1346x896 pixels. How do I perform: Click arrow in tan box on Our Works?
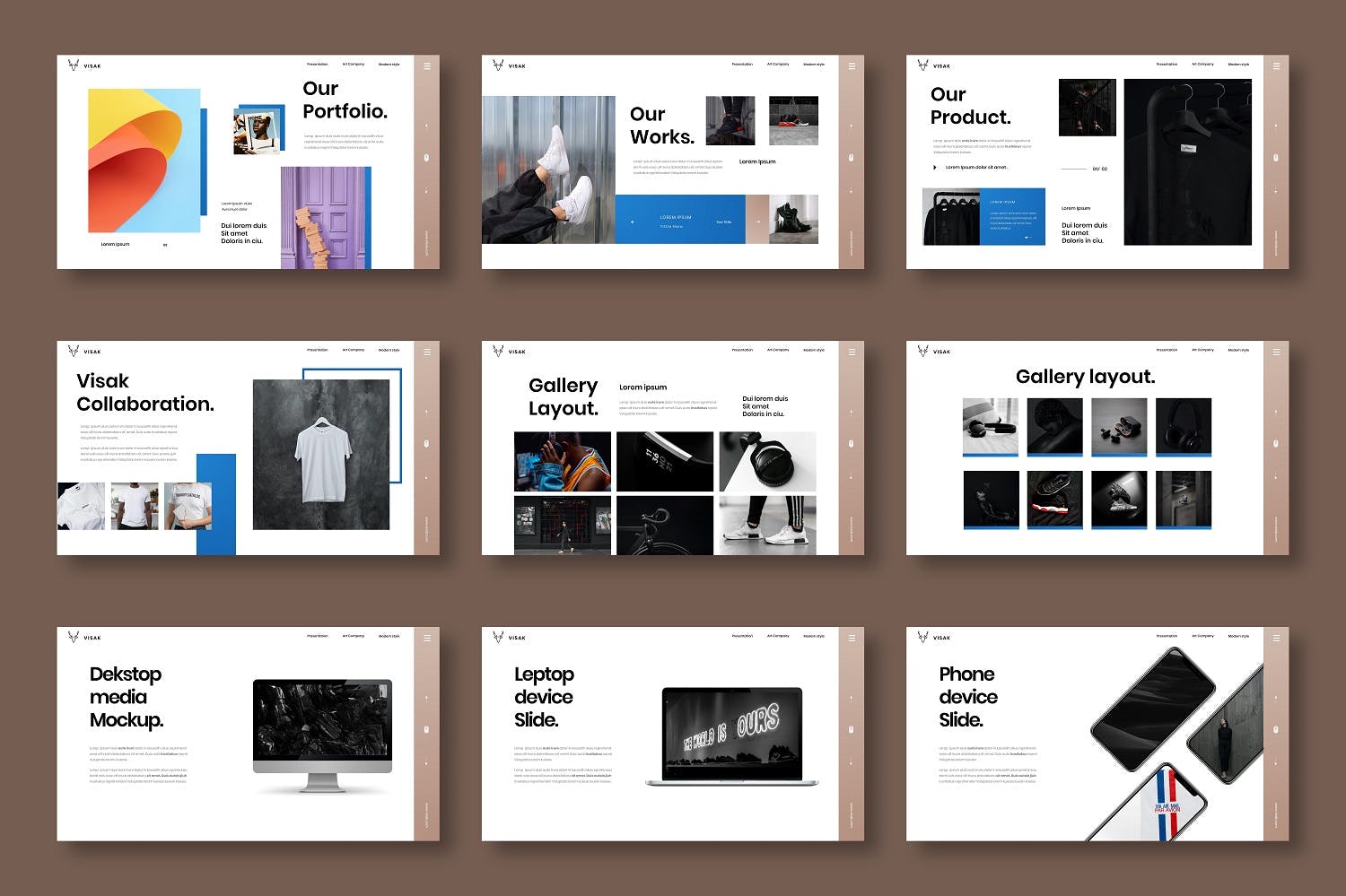[758, 221]
